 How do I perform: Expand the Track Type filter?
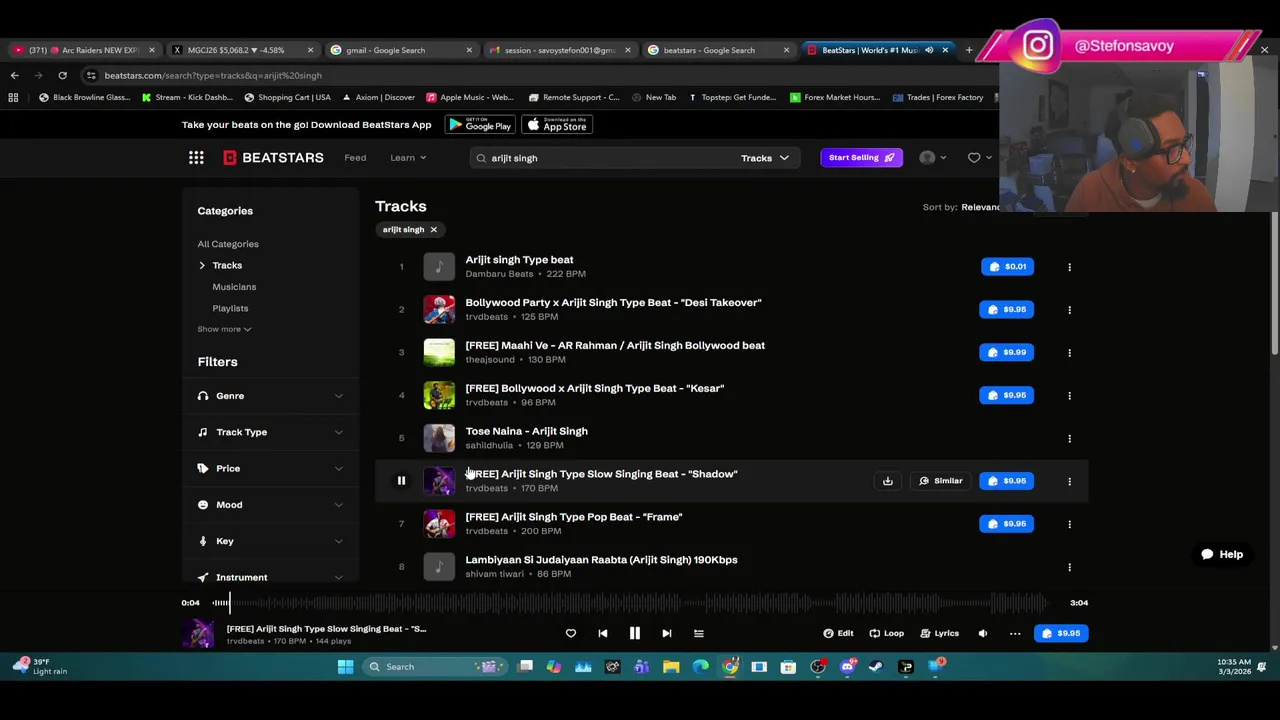(270, 432)
